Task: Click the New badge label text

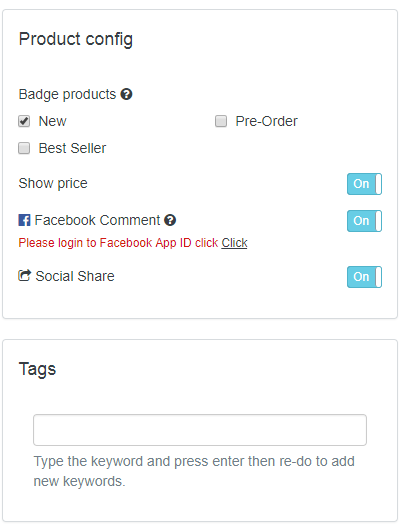Action: [53, 121]
